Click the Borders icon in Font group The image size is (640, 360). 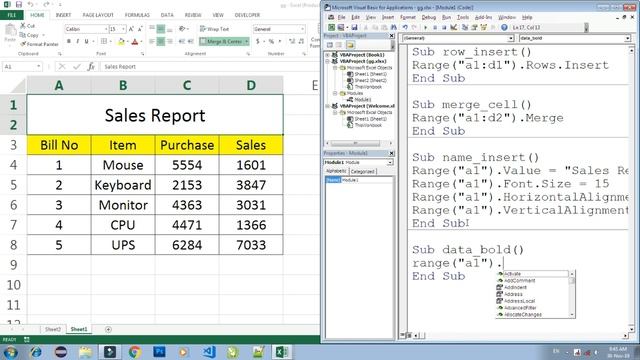(104, 41)
